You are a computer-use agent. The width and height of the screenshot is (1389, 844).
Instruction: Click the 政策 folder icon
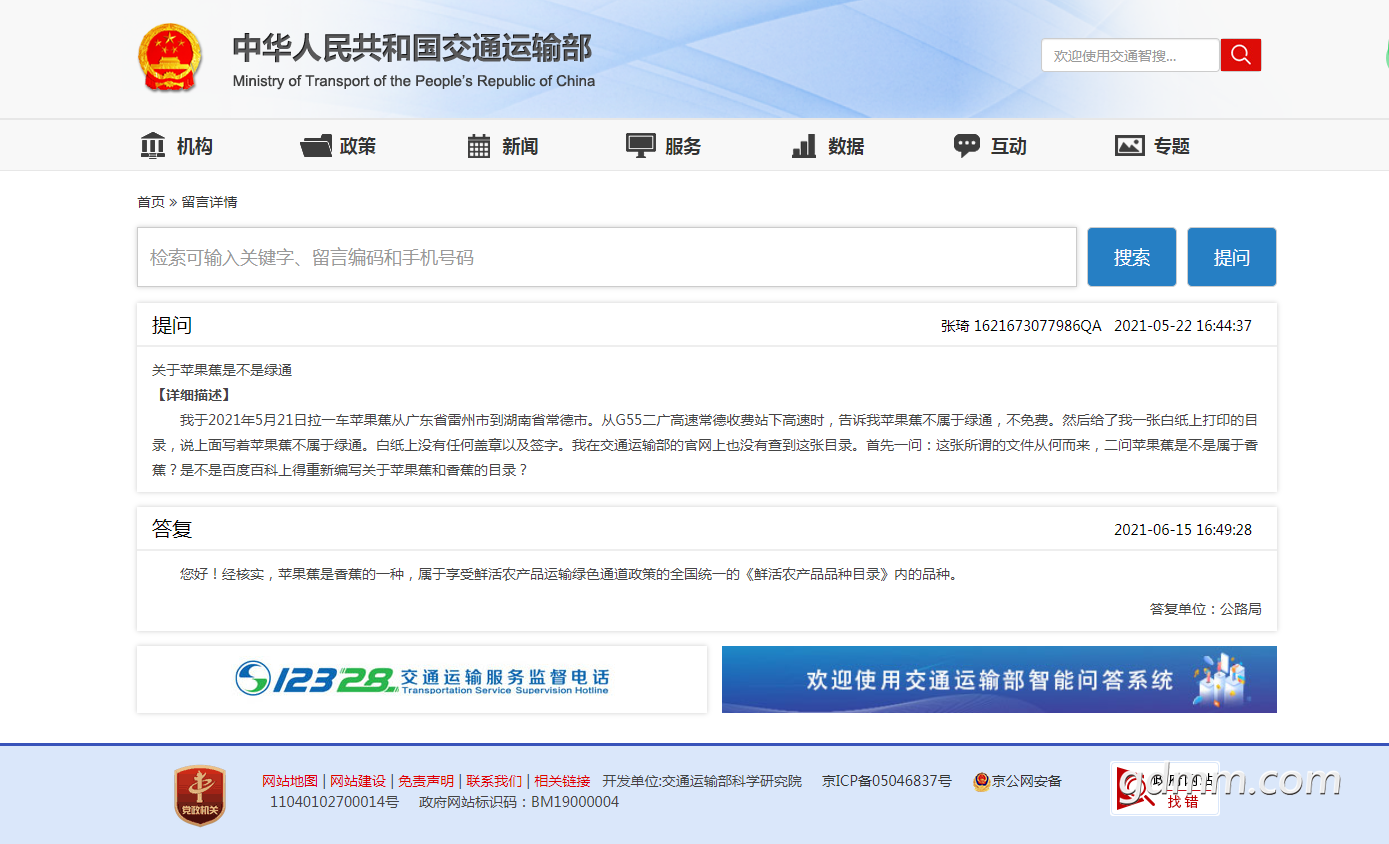click(x=316, y=146)
